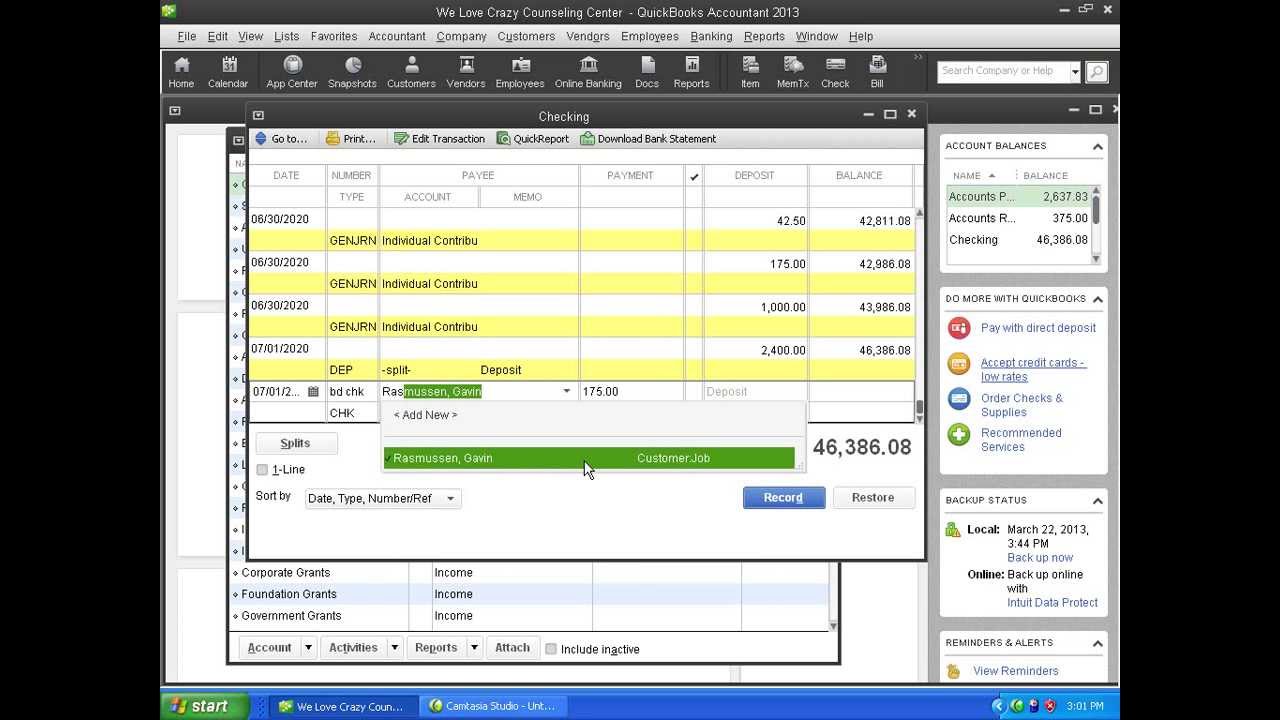Click Search Company or Help field
Image resolution: width=1280 pixels, height=720 pixels.
tap(1003, 71)
